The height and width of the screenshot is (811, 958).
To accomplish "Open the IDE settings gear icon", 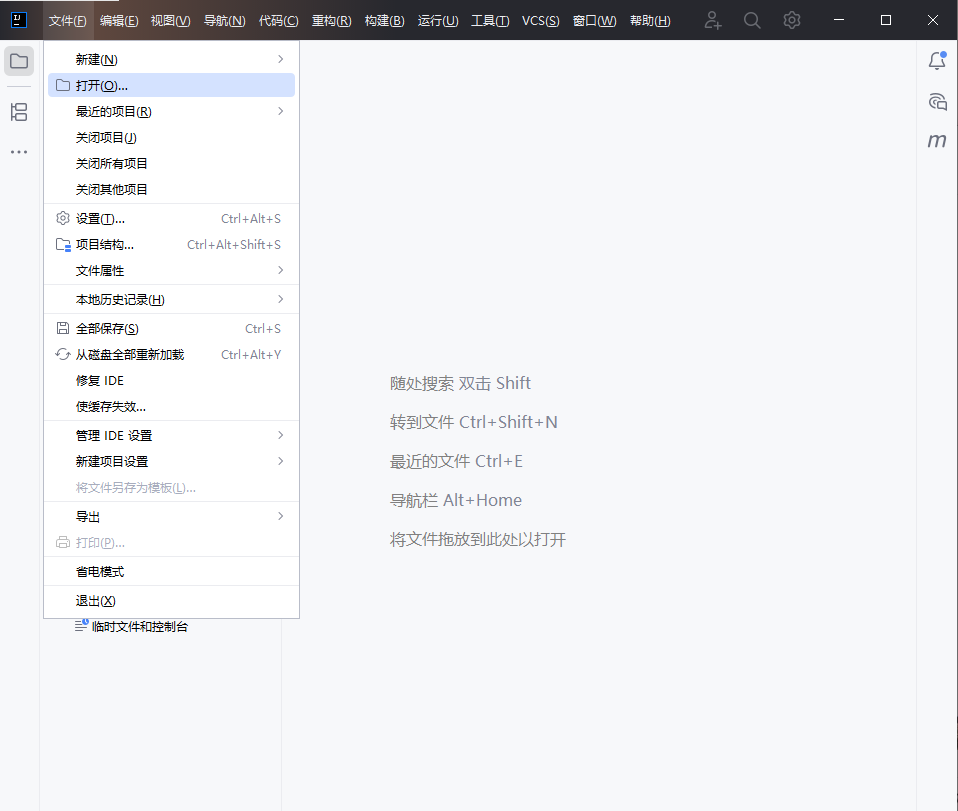I will pos(792,20).
